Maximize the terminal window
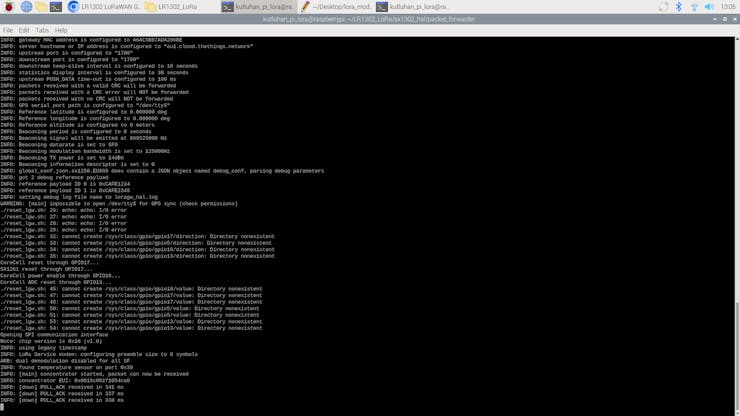740x416 pixels. click(725, 19)
